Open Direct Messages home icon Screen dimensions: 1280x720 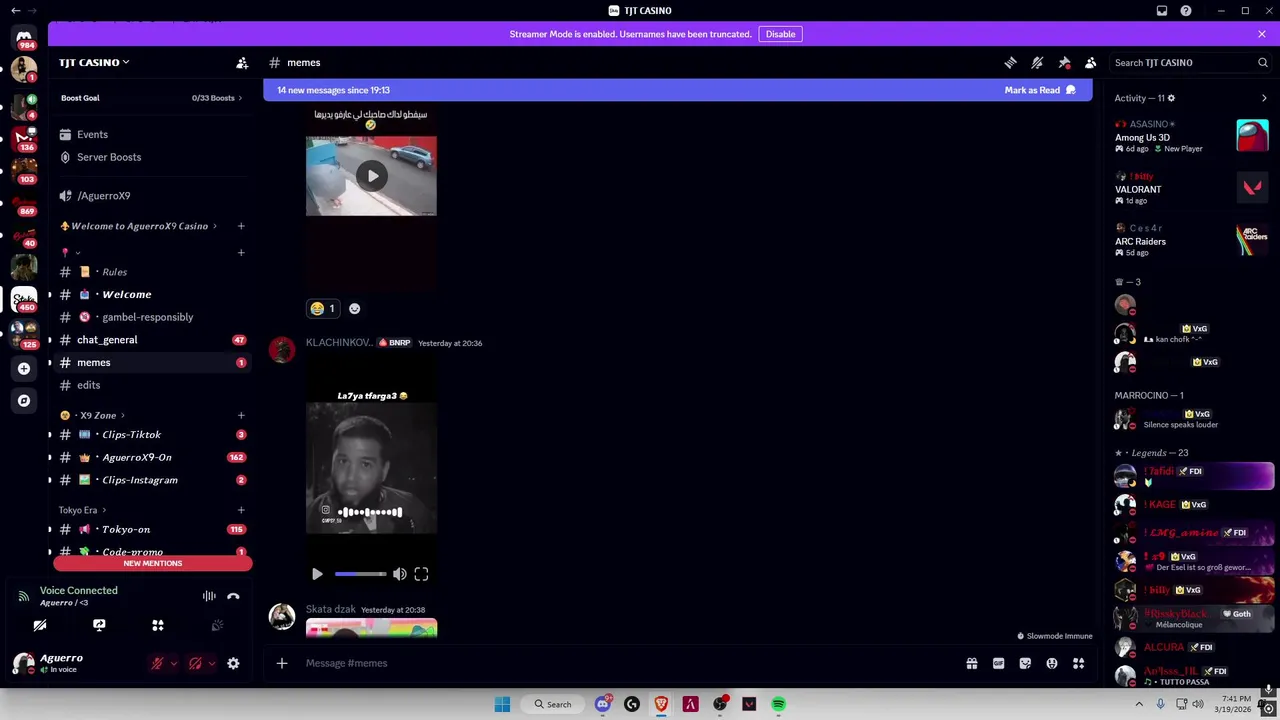[x=24, y=37]
